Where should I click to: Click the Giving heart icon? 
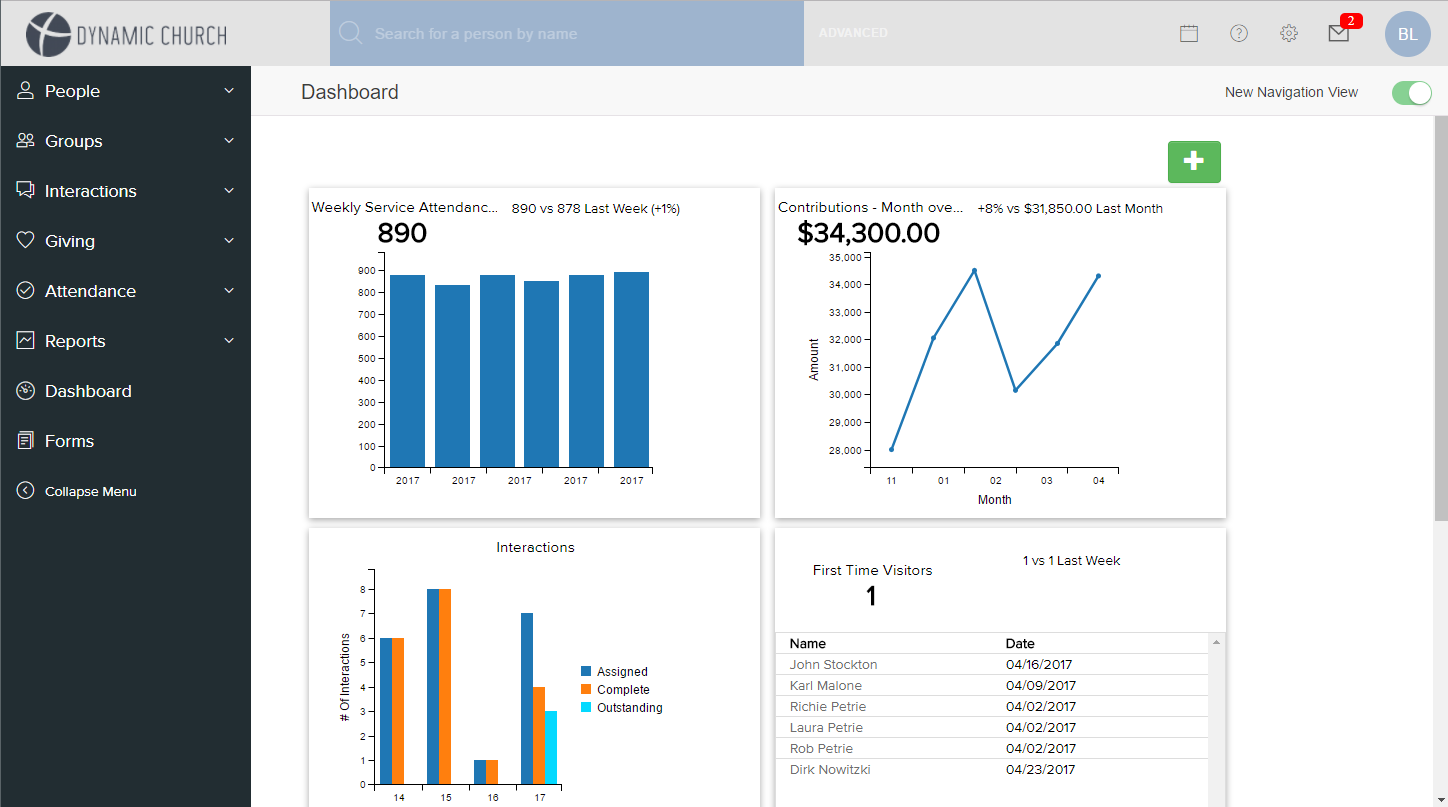(24, 240)
